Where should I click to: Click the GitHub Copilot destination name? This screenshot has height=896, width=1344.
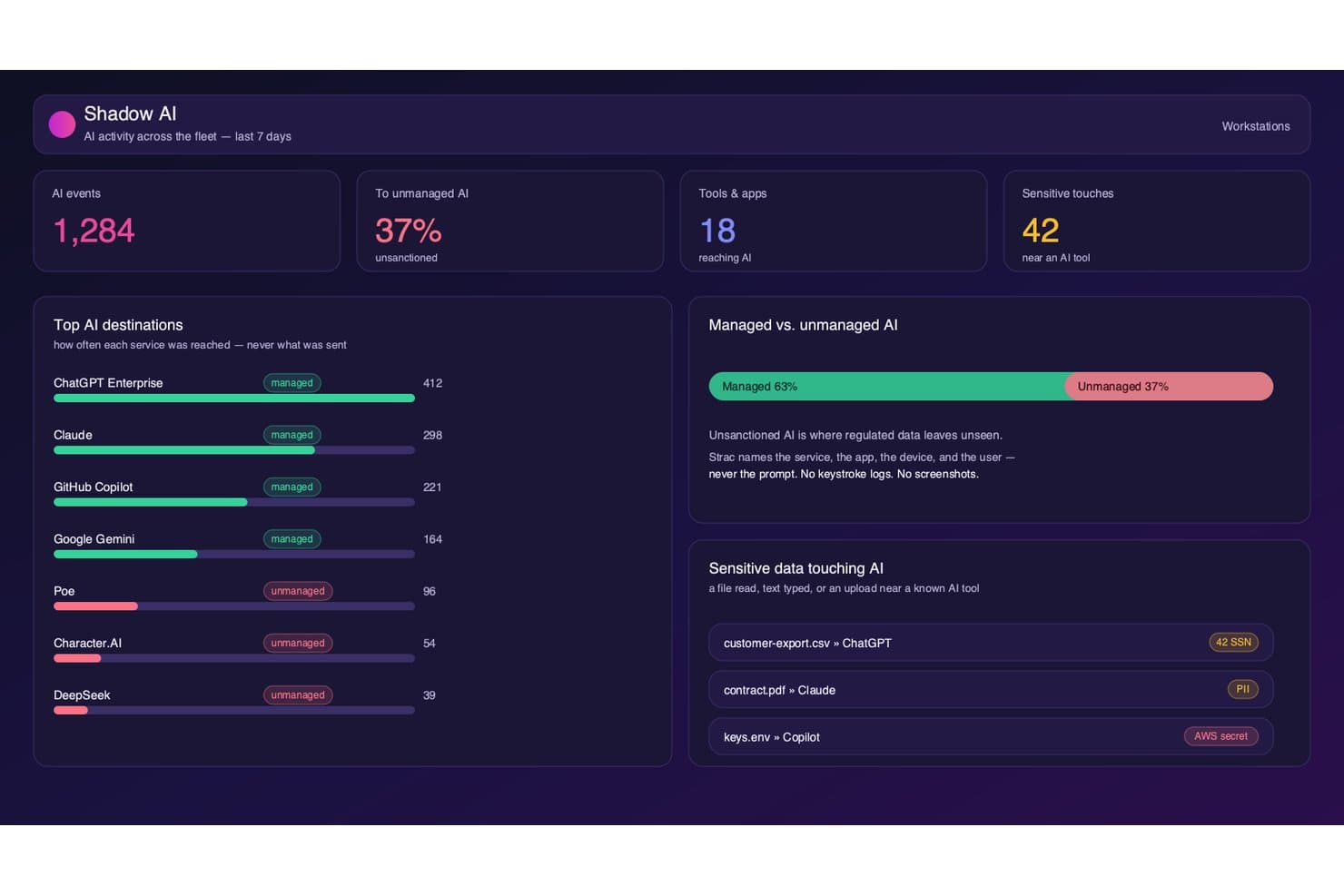pyautogui.click(x=93, y=487)
